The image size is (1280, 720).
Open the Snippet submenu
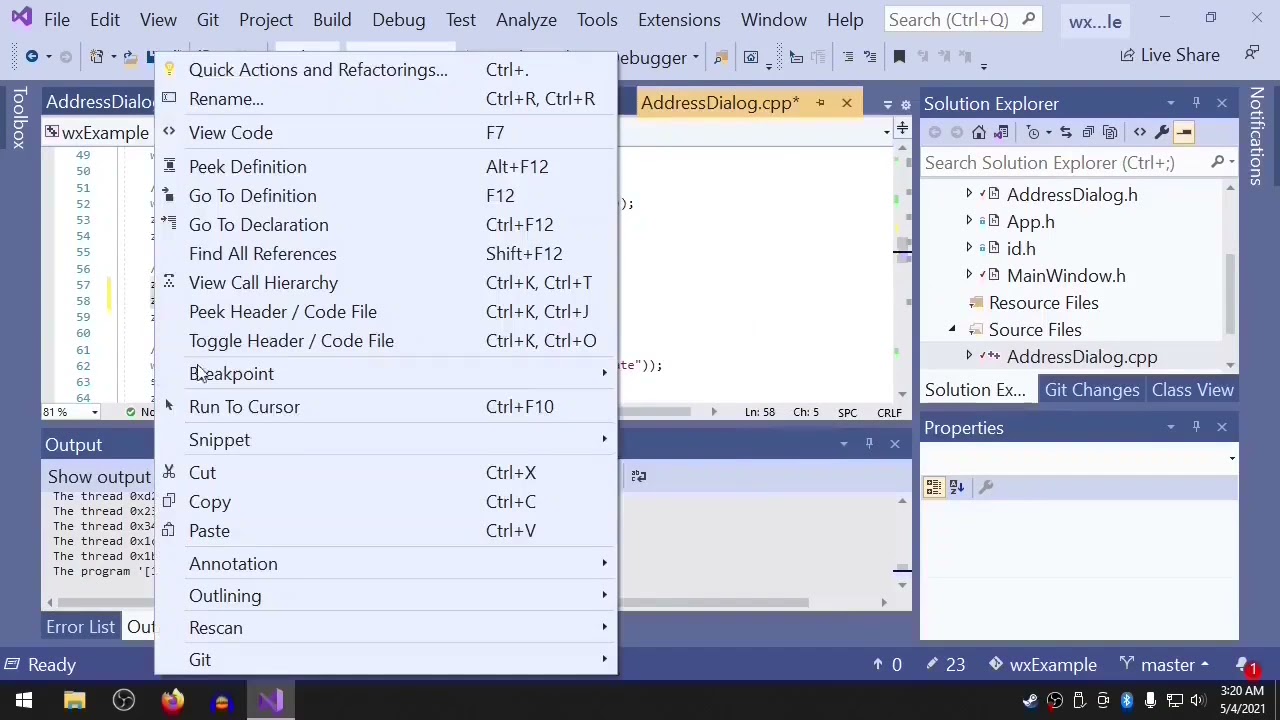tap(386, 440)
